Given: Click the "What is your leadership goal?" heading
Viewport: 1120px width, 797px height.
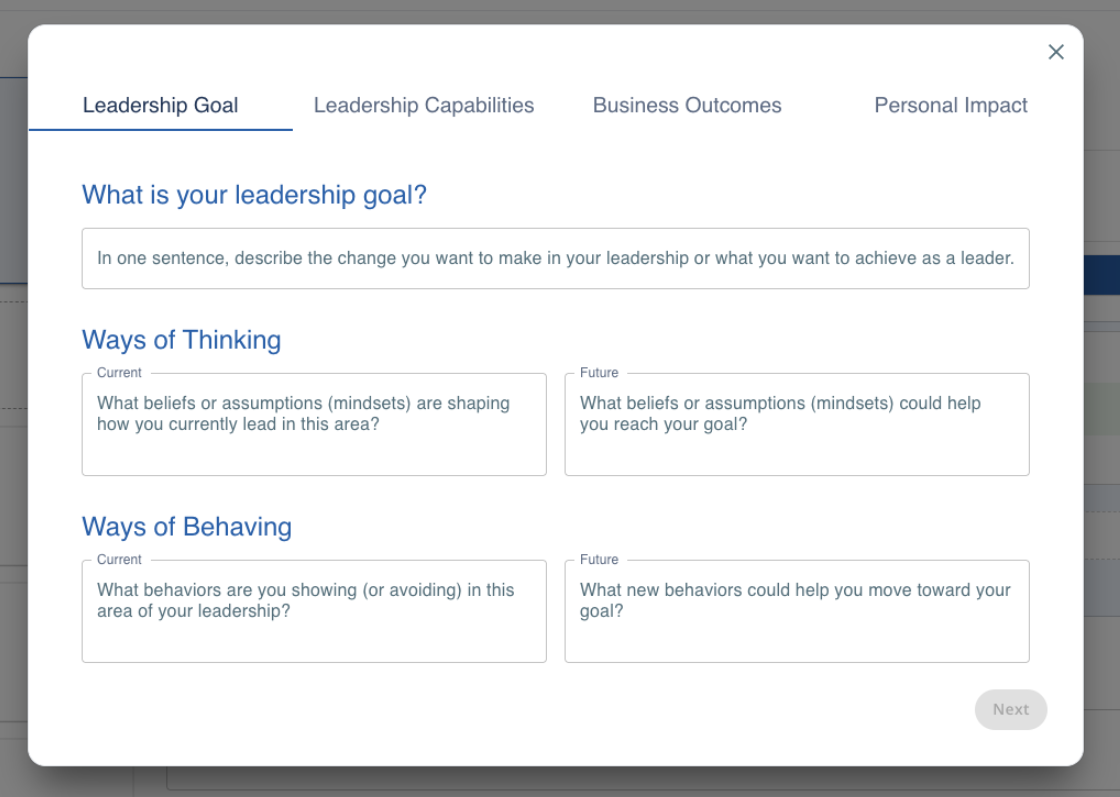Looking at the screenshot, I should [x=254, y=194].
